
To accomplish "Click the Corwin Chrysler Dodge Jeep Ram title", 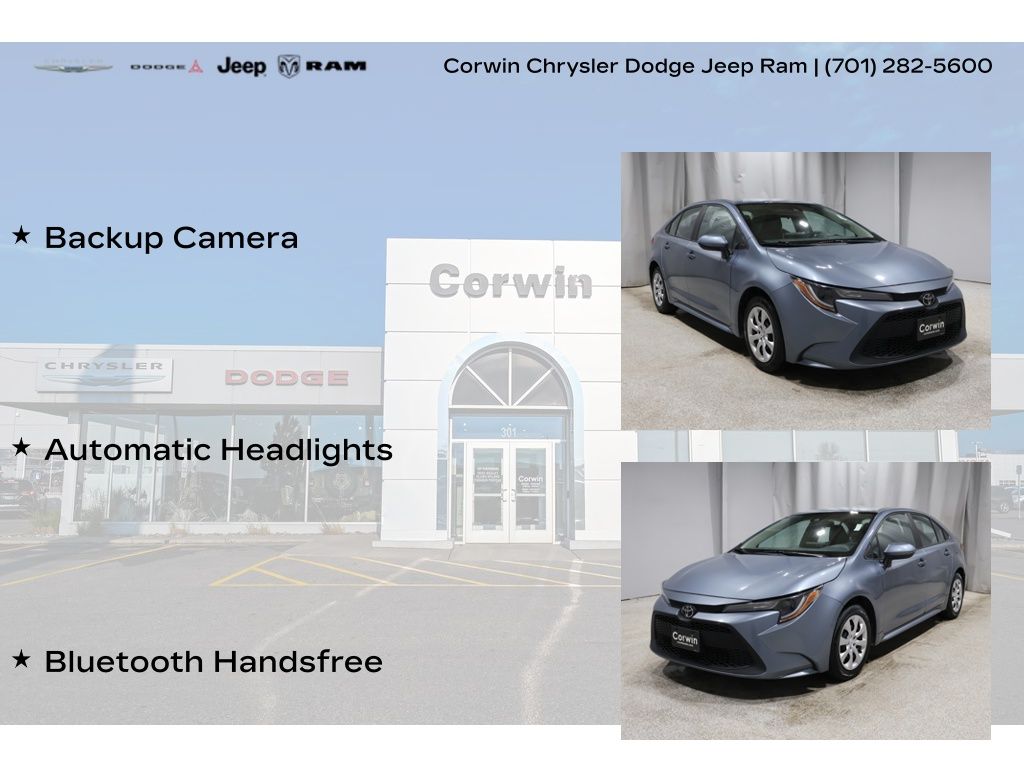I will pyautogui.click(x=624, y=66).
